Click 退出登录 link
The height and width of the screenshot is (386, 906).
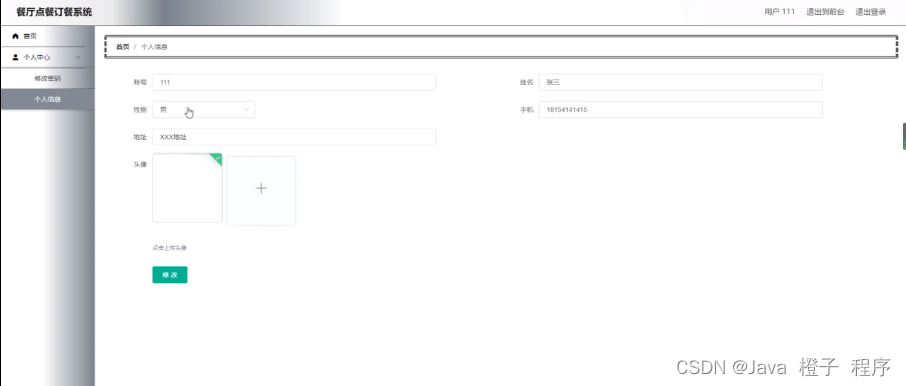point(871,12)
